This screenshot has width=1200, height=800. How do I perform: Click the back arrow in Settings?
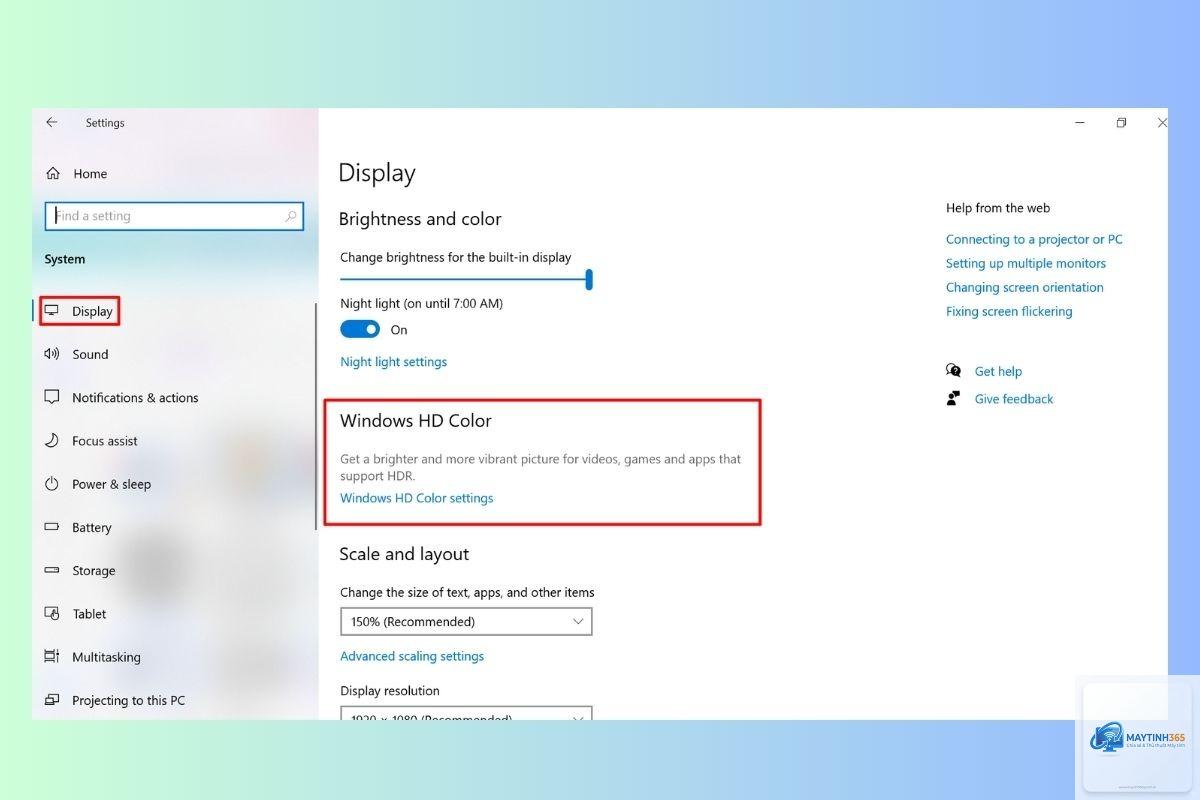[x=52, y=122]
